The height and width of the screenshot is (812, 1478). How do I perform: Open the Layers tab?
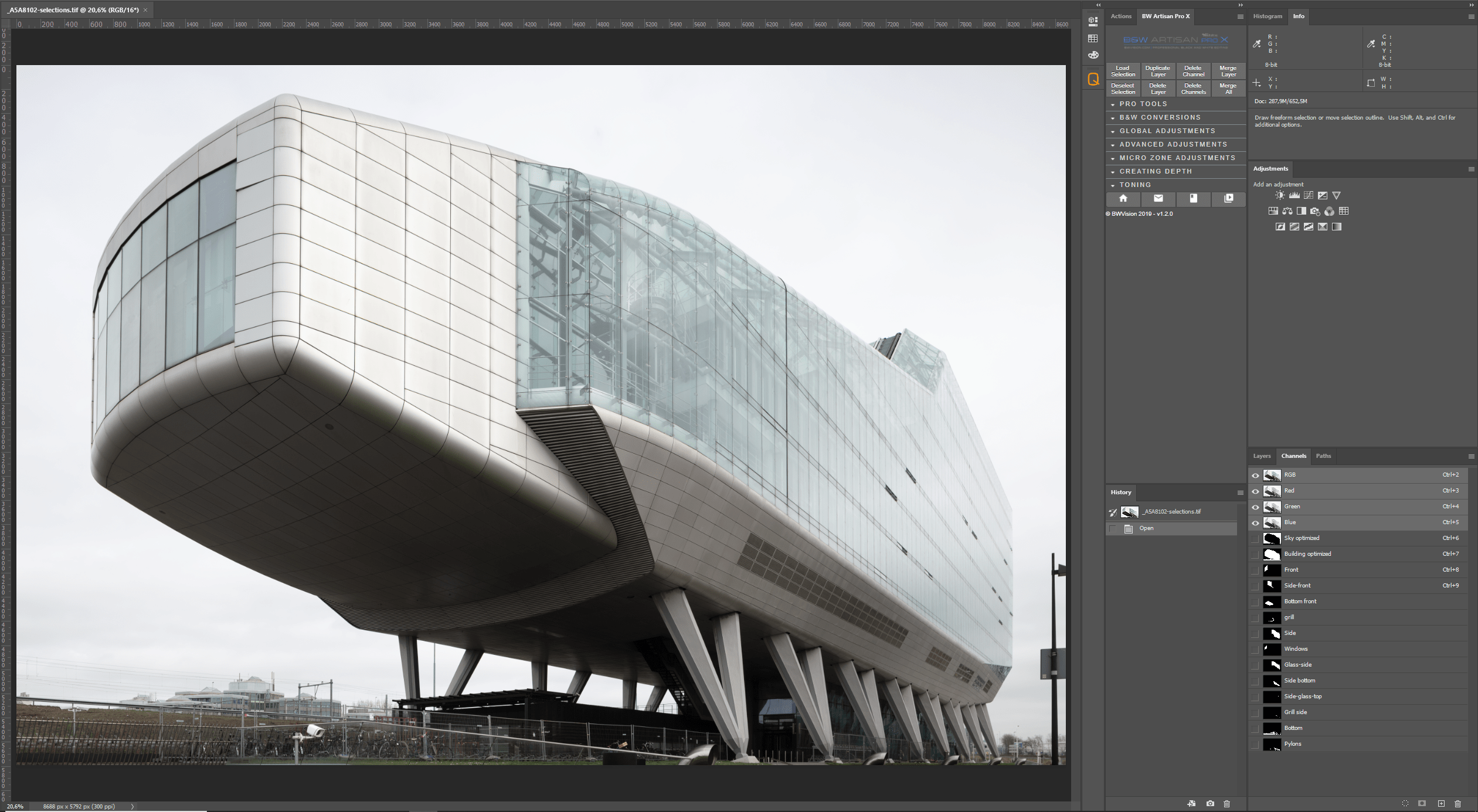click(x=1261, y=456)
